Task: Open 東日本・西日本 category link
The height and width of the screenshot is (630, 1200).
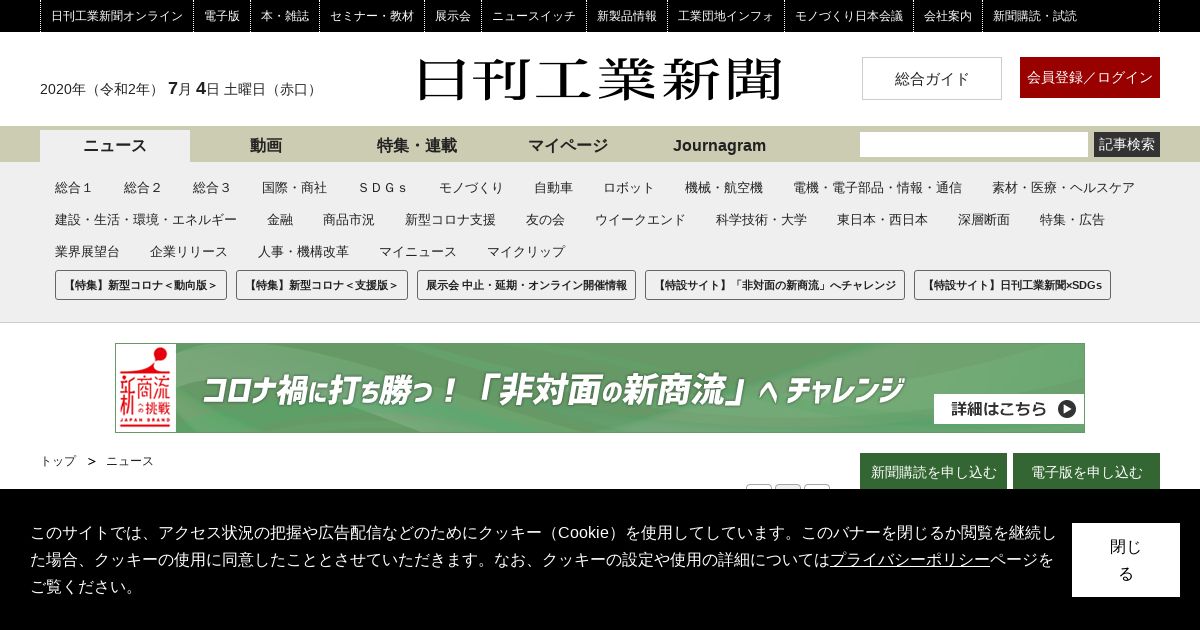Action: pyautogui.click(x=882, y=220)
